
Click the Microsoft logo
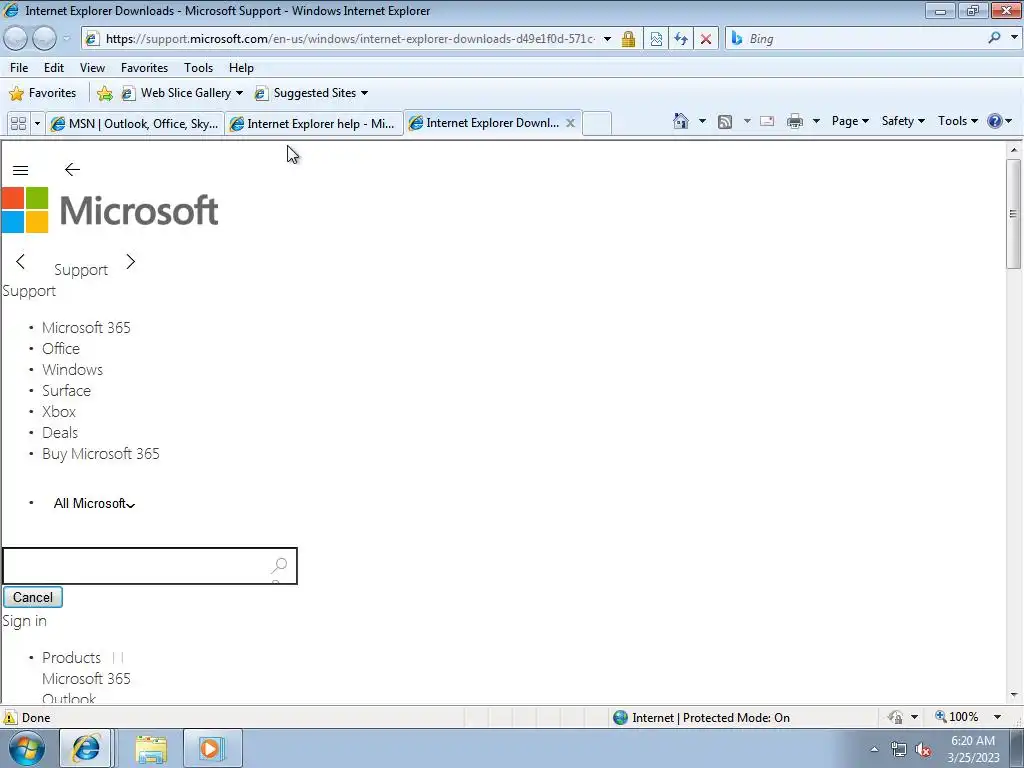coord(110,210)
